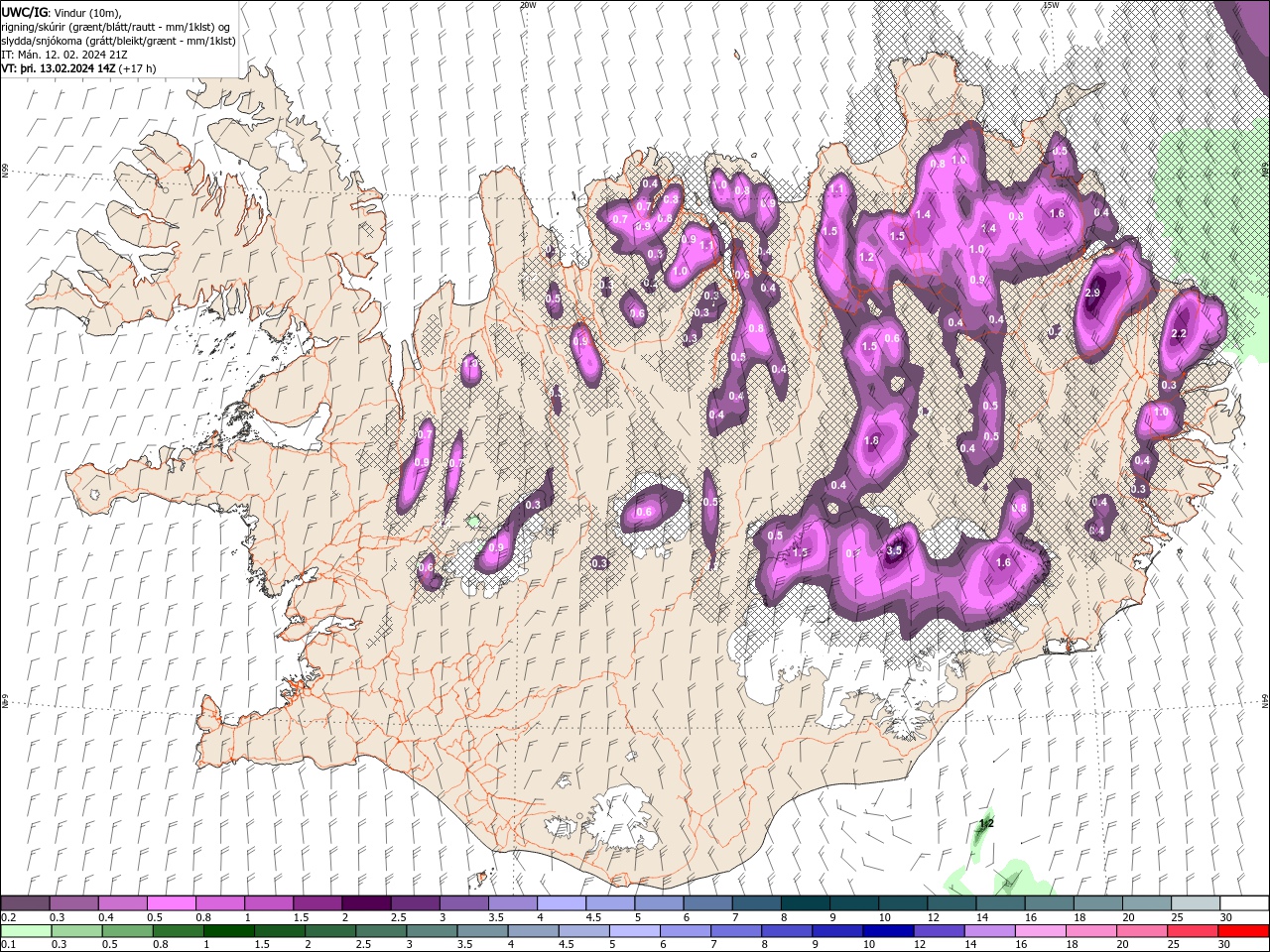
Task: Click the upper legend swatch starting at 0.2
Action: 25,903
